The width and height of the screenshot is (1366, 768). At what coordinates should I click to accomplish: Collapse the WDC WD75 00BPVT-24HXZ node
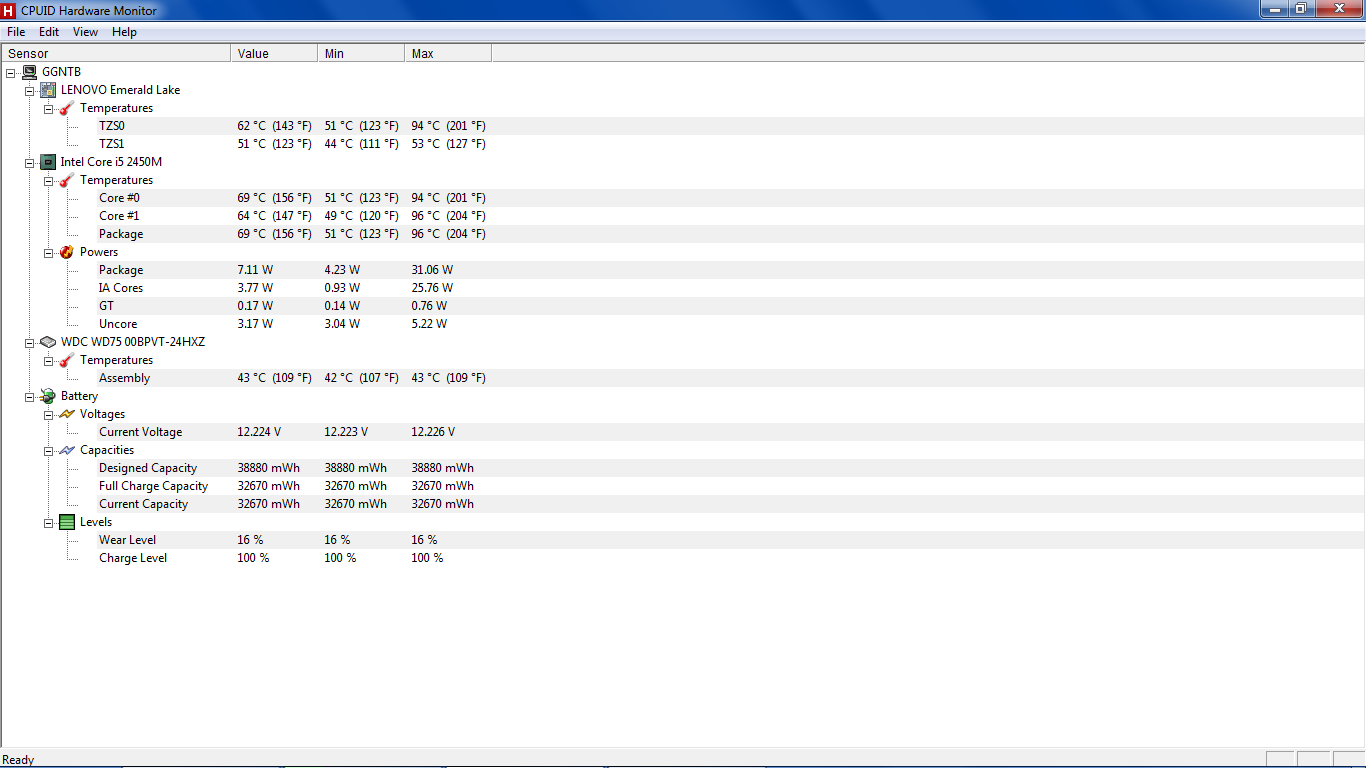point(30,343)
